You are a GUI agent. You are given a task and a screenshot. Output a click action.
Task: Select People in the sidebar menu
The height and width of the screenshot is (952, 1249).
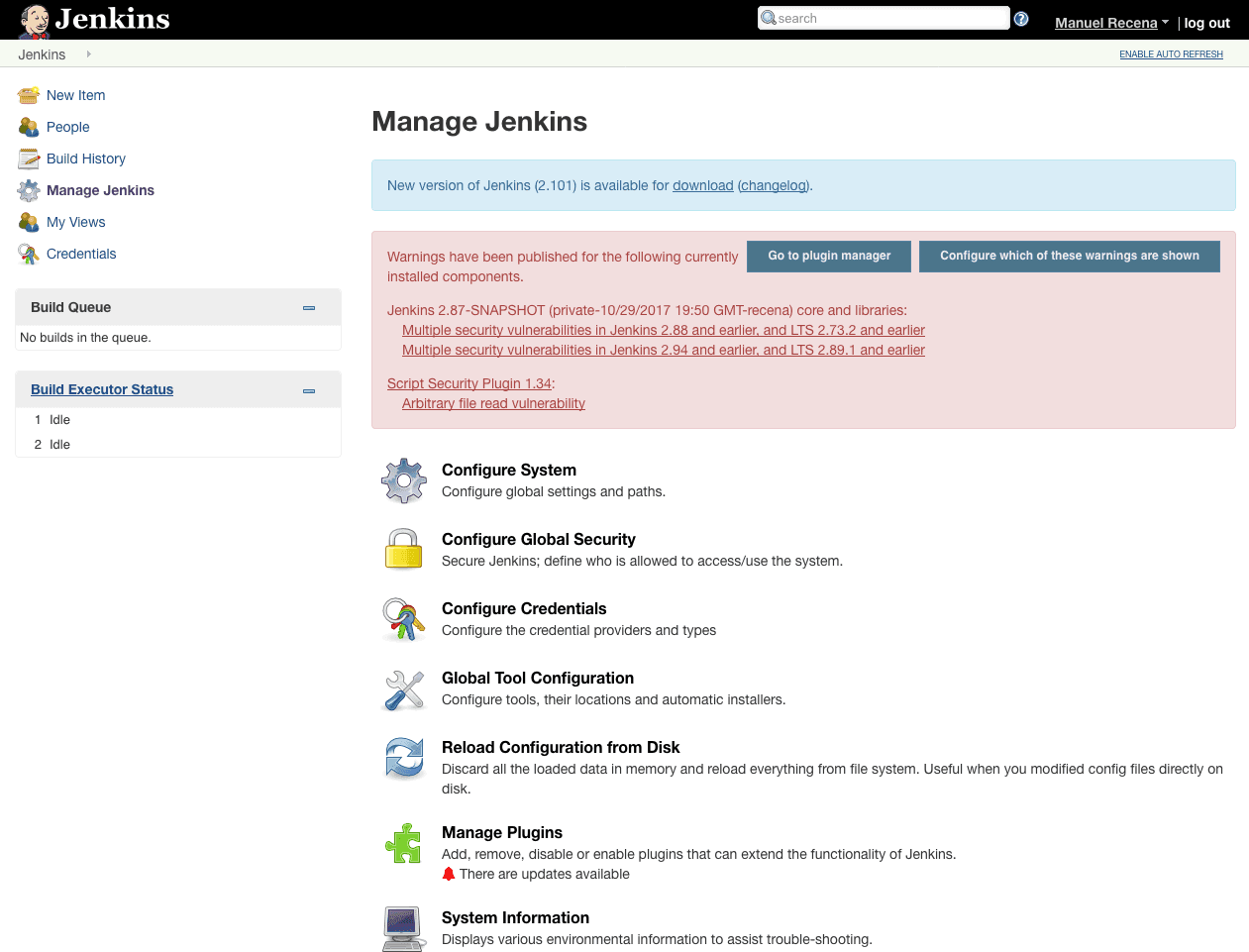67,127
